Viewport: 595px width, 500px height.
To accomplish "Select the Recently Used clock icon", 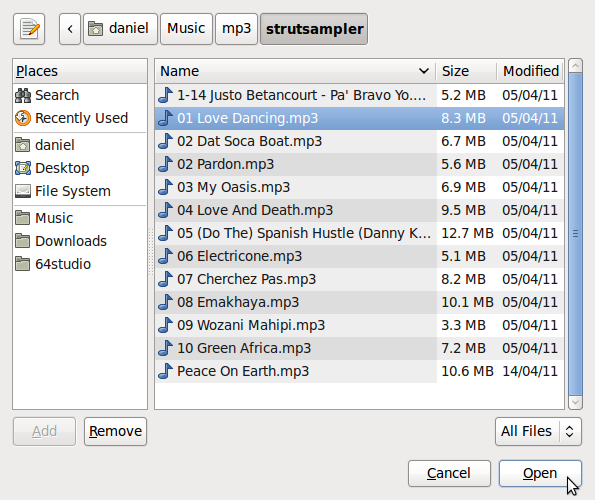I will pos(23,118).
